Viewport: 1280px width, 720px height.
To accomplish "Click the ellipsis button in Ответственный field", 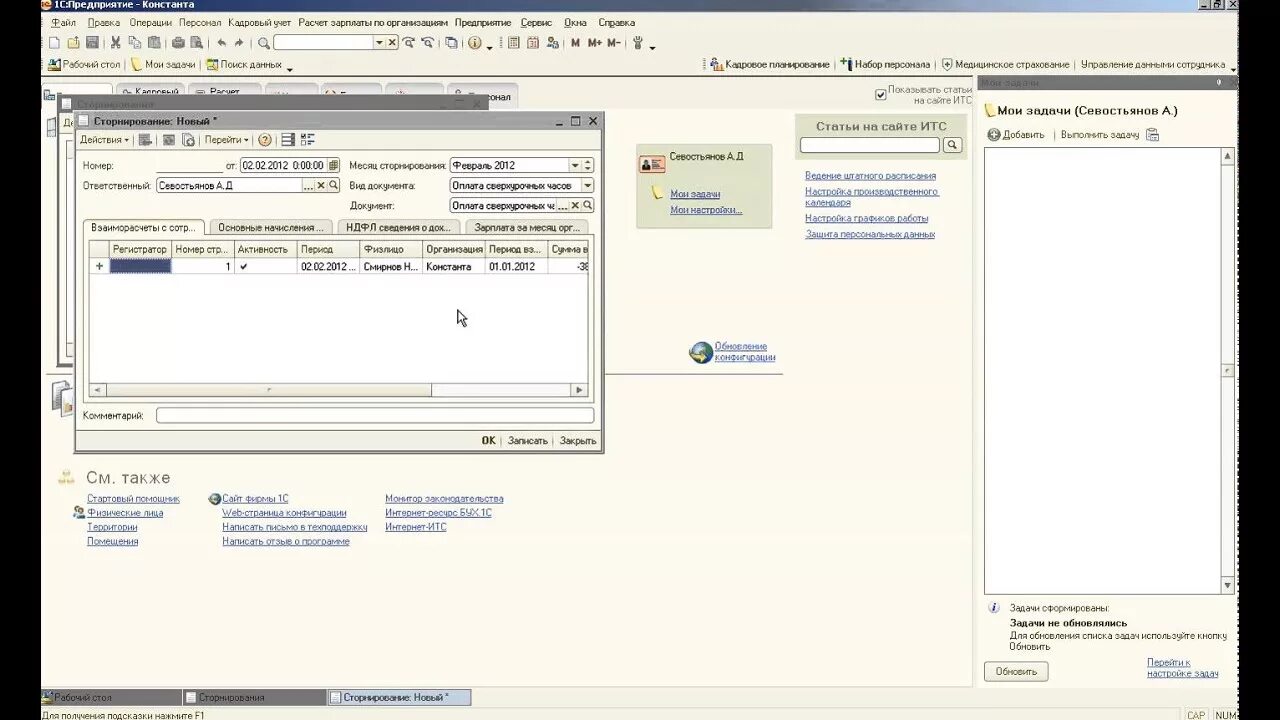I will pyautogui.click(x=309, y=186).
